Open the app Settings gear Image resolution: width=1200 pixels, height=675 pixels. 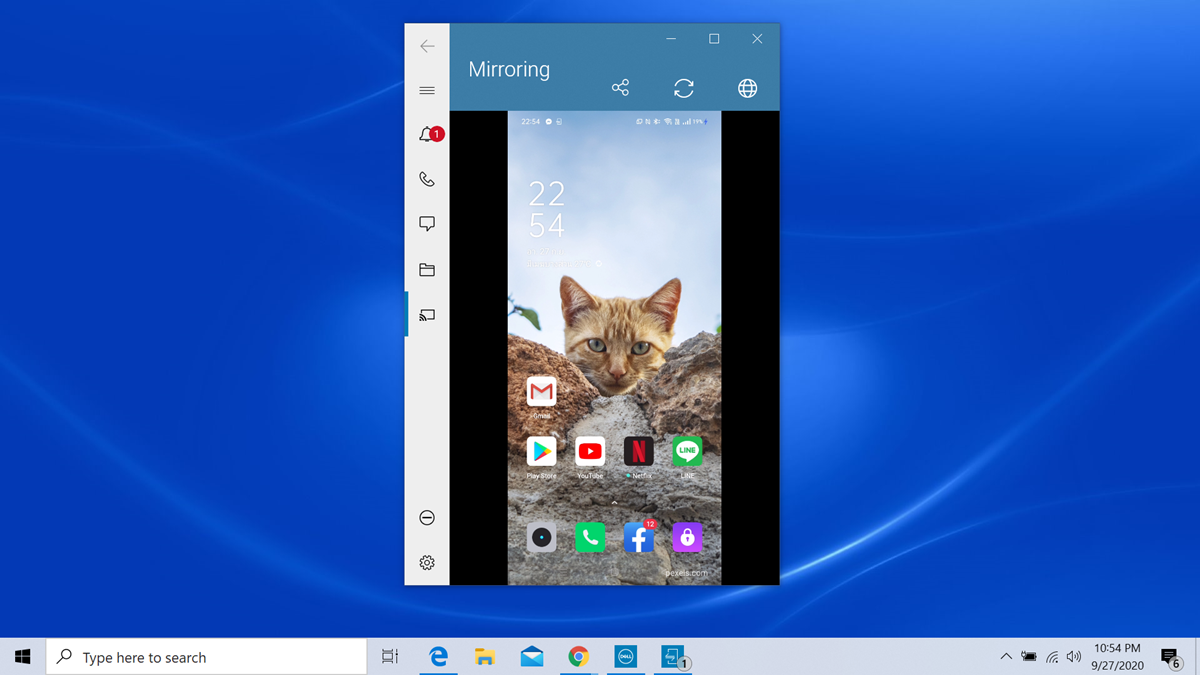pyautogui.click(x=427, y=563)
